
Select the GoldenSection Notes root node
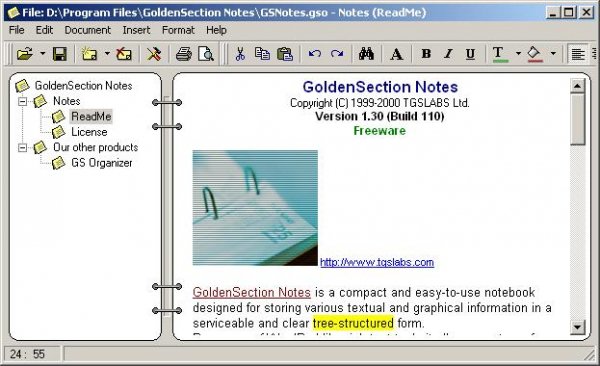83,86
